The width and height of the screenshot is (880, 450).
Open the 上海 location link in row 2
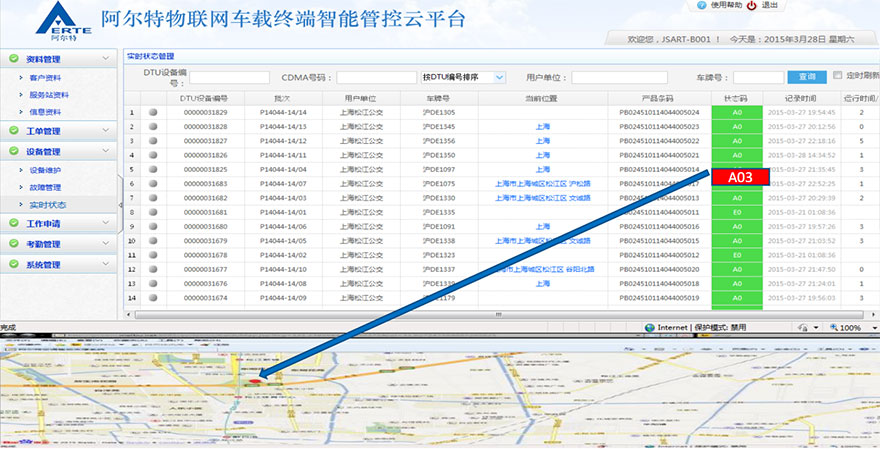coord(543,127)
